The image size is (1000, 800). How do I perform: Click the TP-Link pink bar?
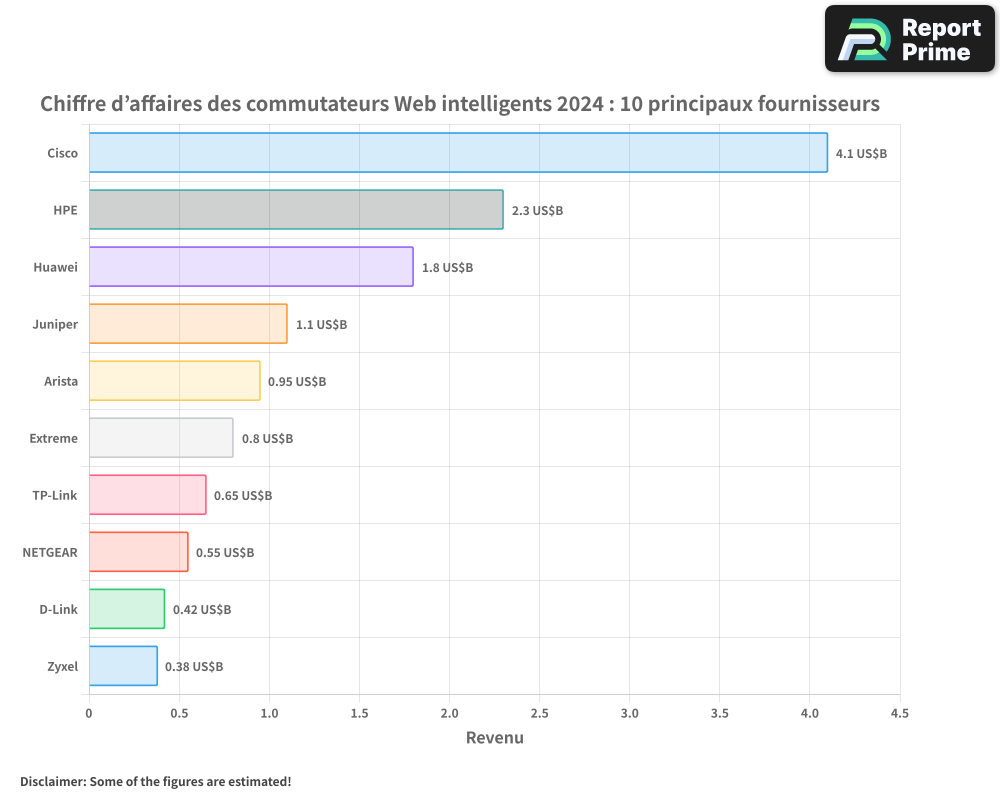click(145, 495)
